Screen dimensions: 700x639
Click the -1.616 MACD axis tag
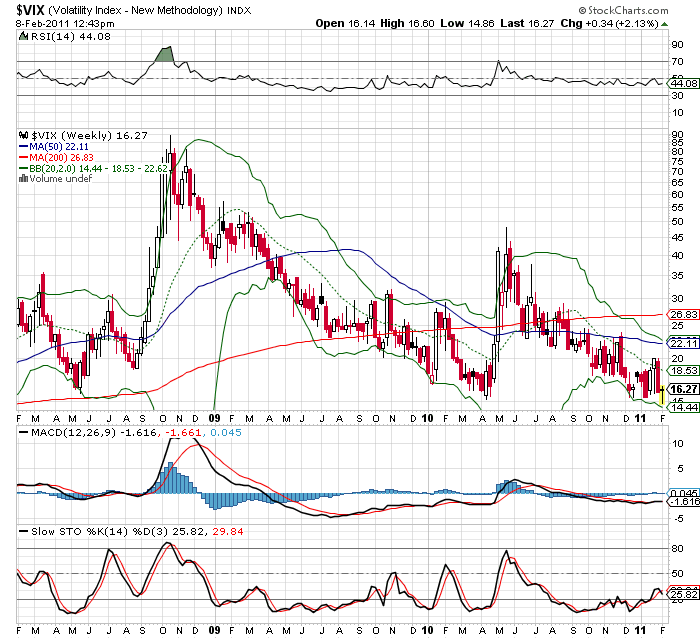coord(684,502)
